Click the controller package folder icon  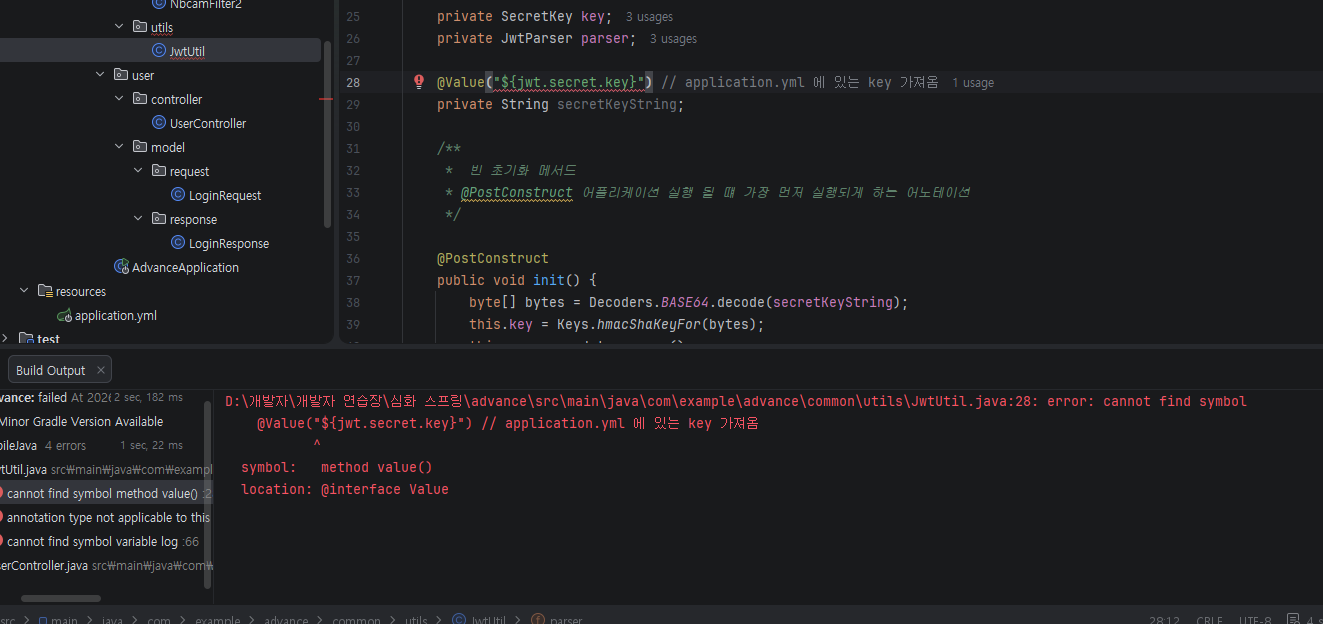click(x=139, y=99)
